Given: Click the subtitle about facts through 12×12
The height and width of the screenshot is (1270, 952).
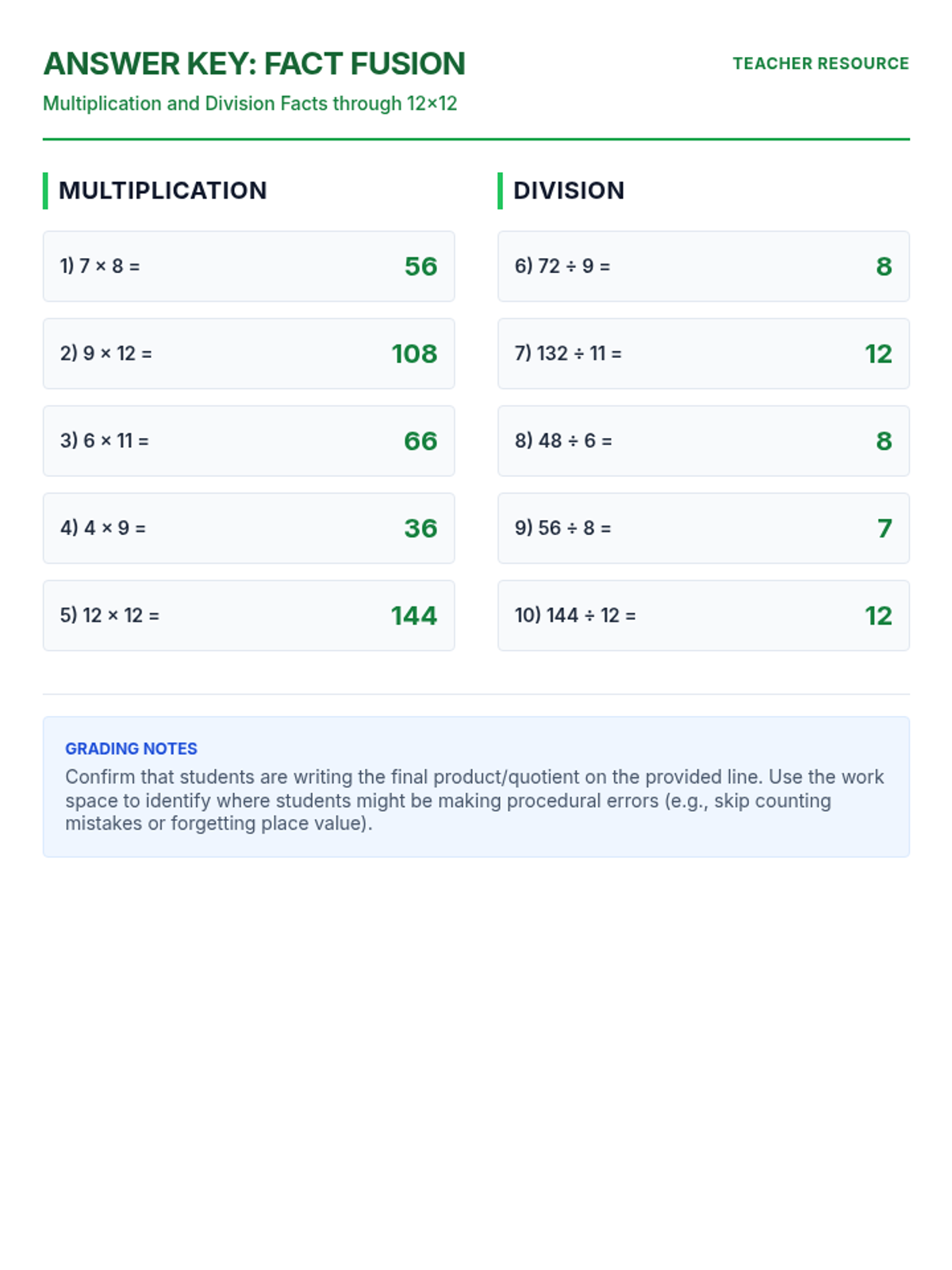Looking at the screenshot, I should (x=250, y=103).
